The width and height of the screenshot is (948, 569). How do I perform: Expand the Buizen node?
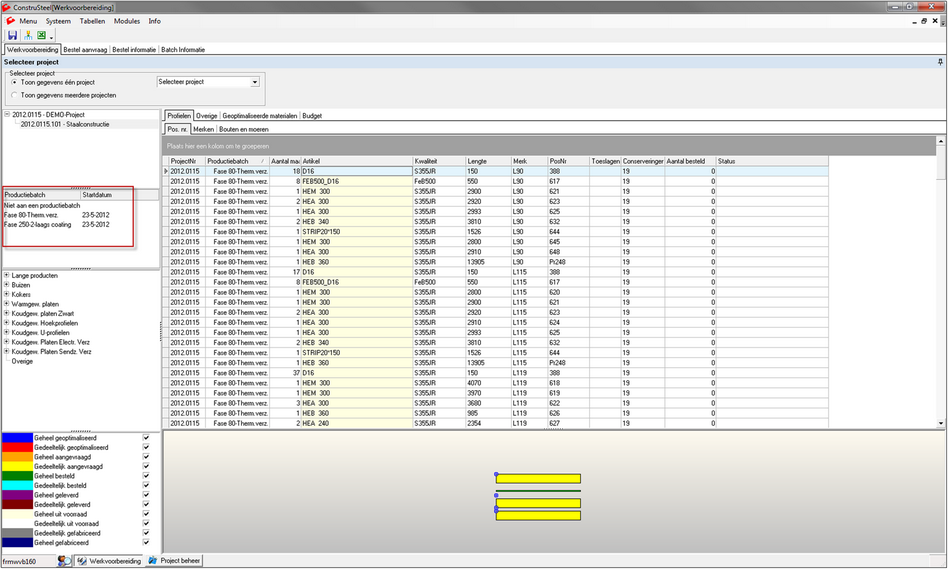coord(7,285)
